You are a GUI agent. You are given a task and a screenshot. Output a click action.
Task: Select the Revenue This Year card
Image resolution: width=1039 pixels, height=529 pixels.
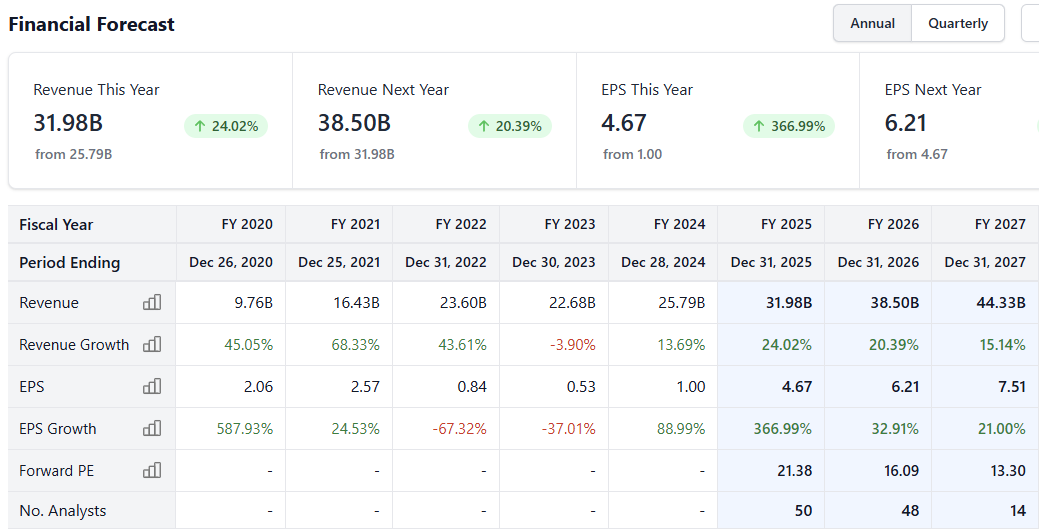coord(150,121)
